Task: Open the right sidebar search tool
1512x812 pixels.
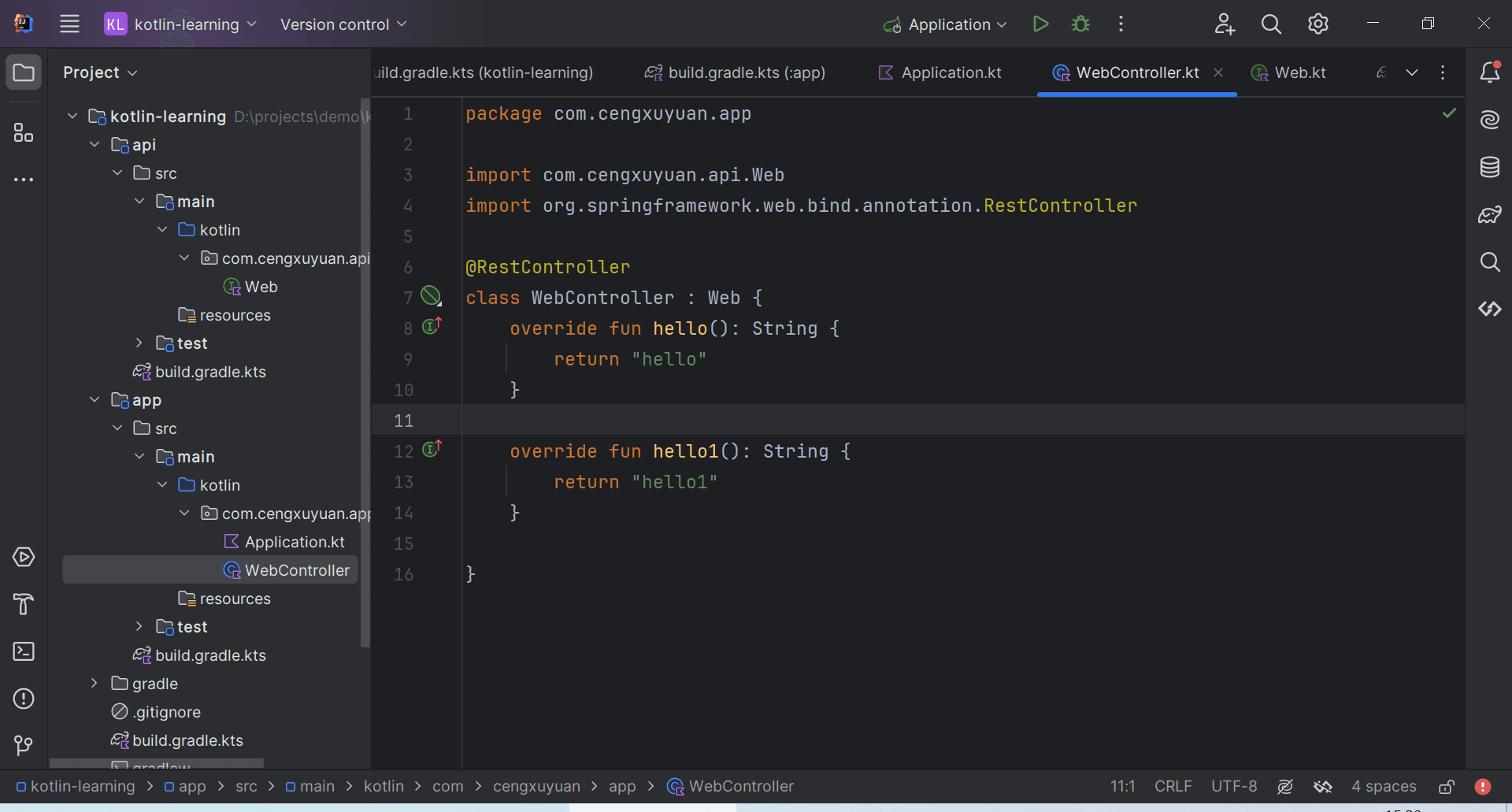Action: 1489,261
